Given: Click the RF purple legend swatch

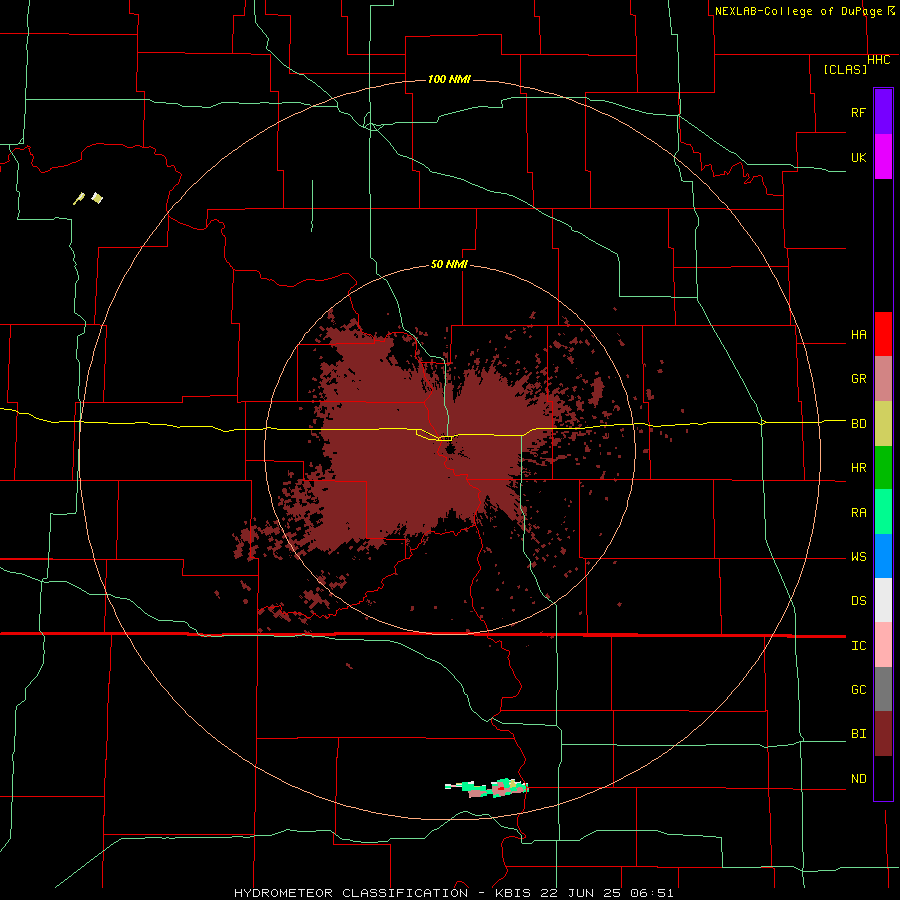Looking at the screenshot, I should pos(883,112).
